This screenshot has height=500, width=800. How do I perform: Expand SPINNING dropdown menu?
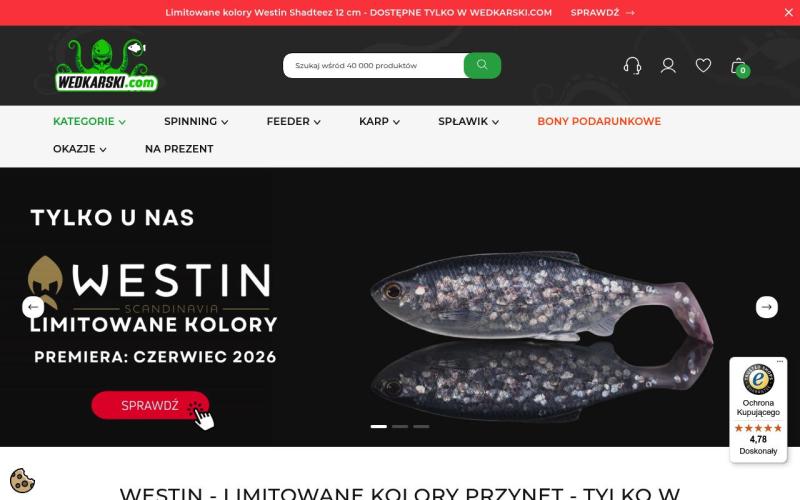(x=196, y=121)
